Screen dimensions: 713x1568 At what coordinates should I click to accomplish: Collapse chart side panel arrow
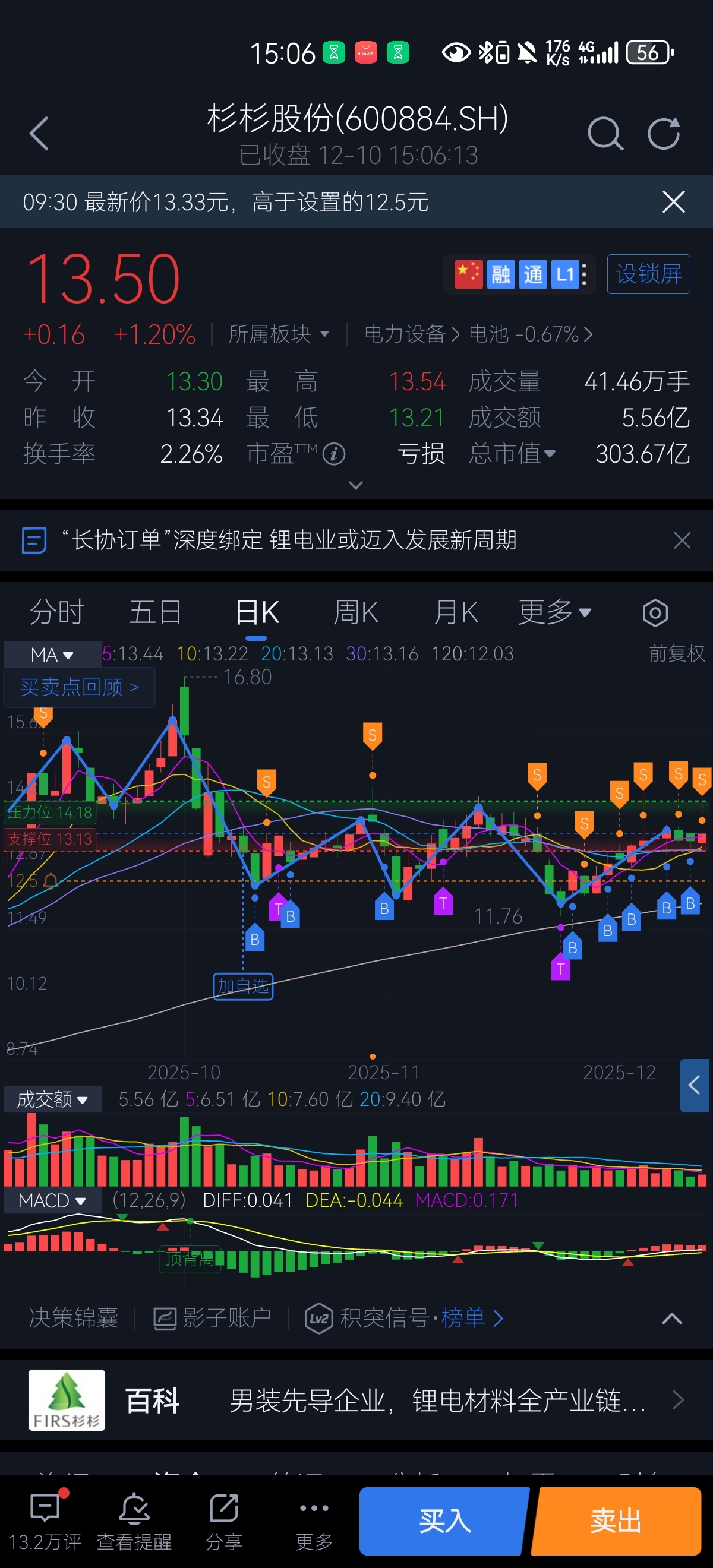coord(695,1085)
